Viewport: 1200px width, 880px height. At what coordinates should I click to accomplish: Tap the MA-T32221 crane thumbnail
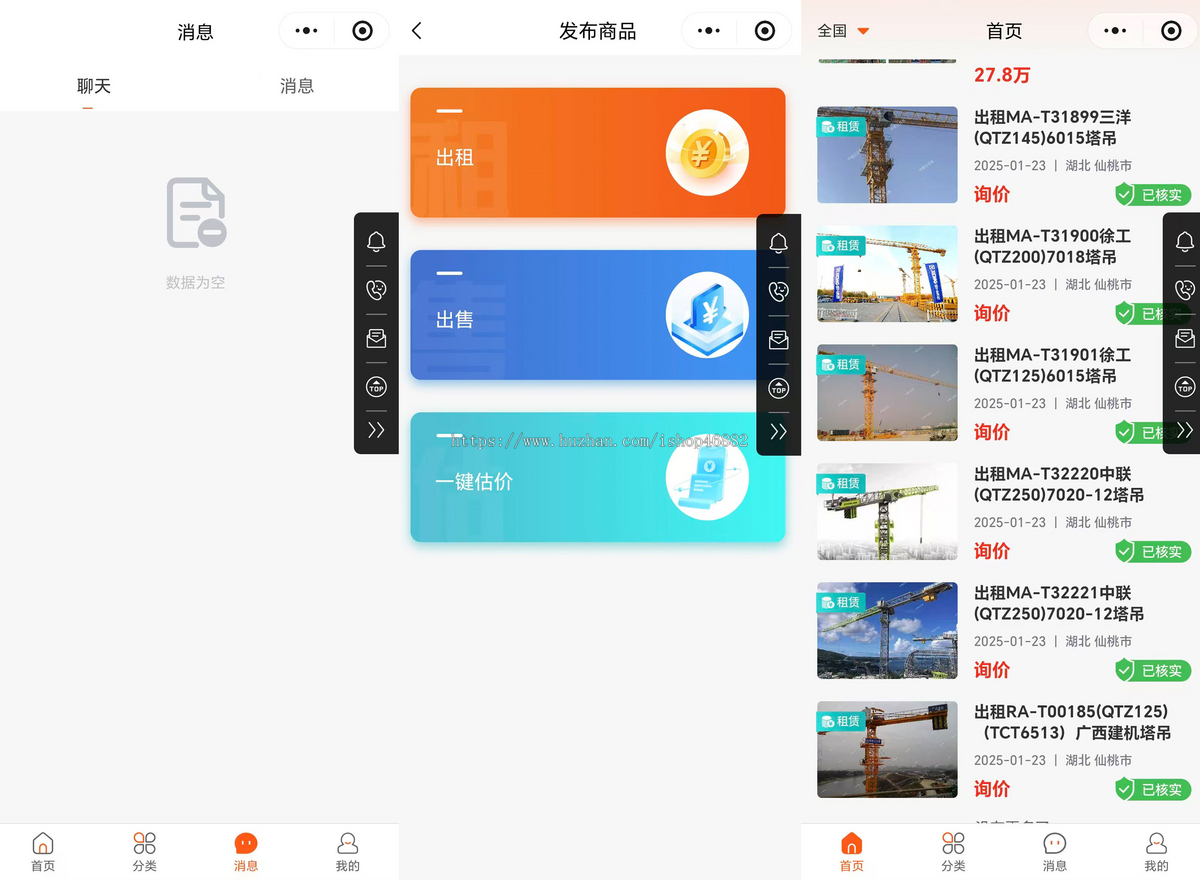(x=887, y=631)
